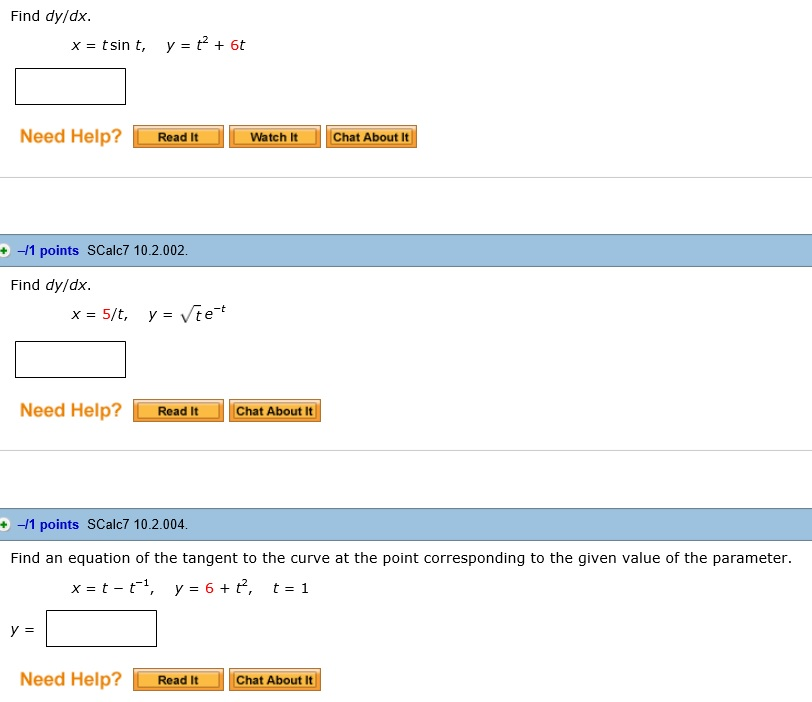Viewport: 812px width, 702px height.
Task: Click the Read It button for problem 10.2.002
Action: point(177,410)
